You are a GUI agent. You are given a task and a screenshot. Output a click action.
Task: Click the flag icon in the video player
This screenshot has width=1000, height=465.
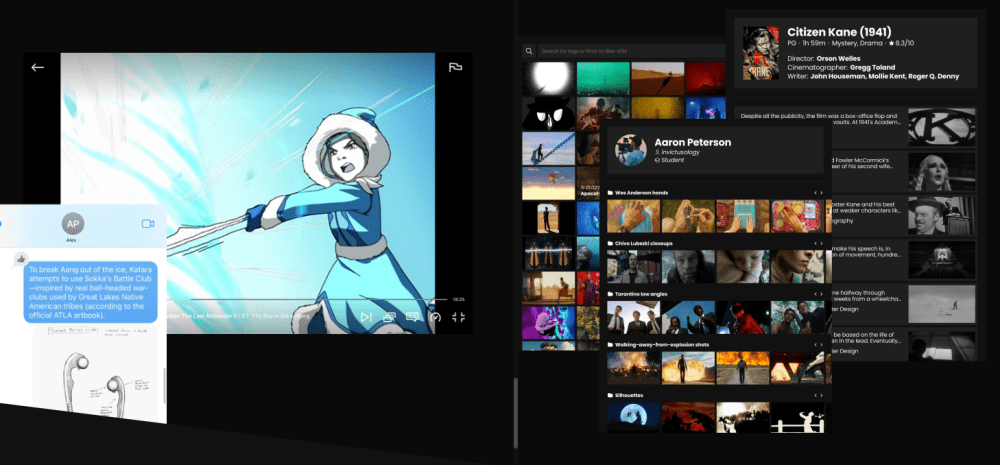point(455,68)
